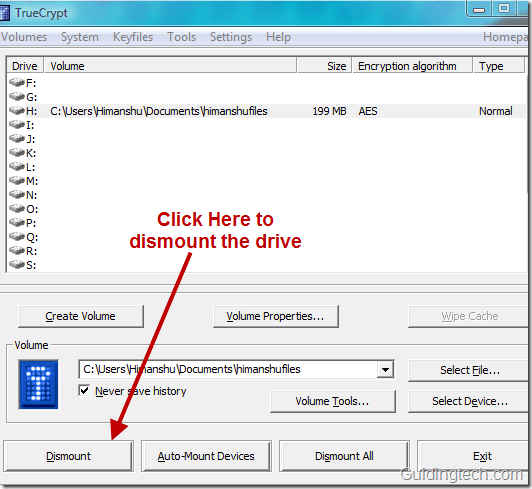Image resolution: width=532 pixels, height=489 pixels.
Task: Sort by Encryption algorithm column header
Action: tap(412, 66)
